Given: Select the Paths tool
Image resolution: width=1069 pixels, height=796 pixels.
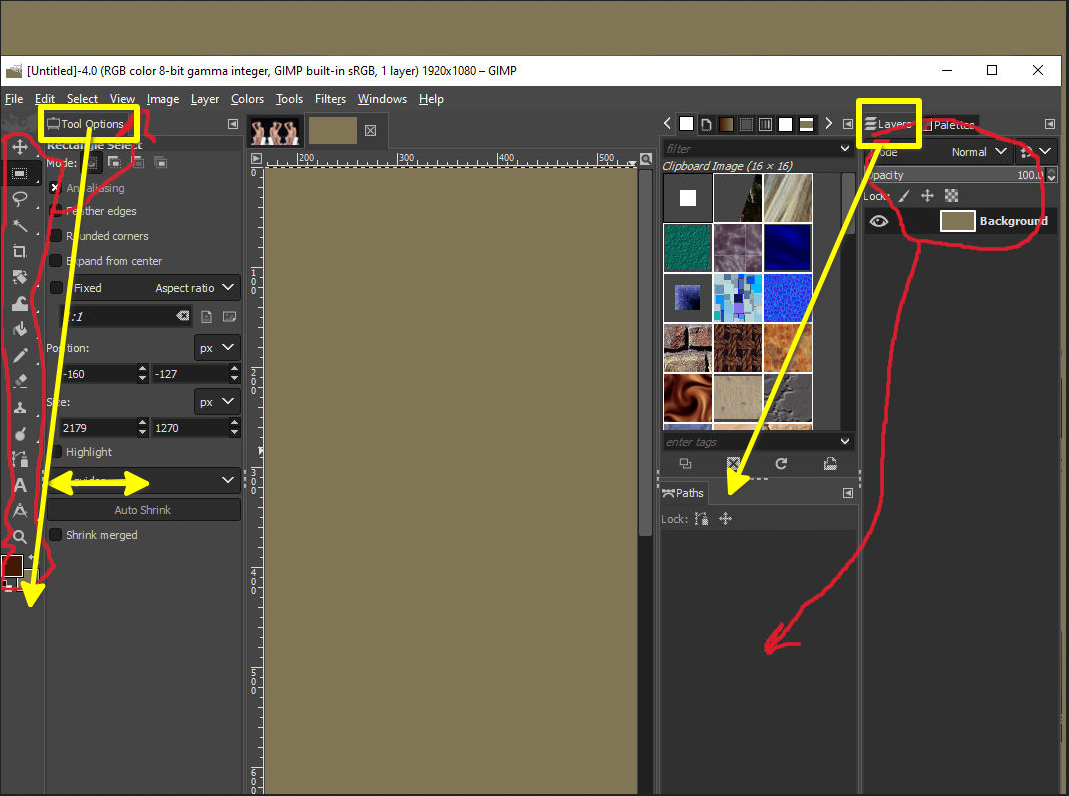Looking at the screenshot, I should (x=20, y=459).
